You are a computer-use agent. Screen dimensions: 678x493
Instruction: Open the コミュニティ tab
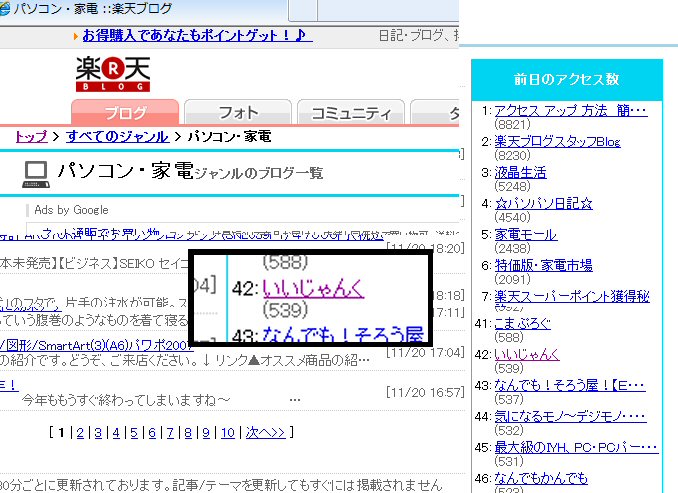pyautogui.click(x=351, y=112)
